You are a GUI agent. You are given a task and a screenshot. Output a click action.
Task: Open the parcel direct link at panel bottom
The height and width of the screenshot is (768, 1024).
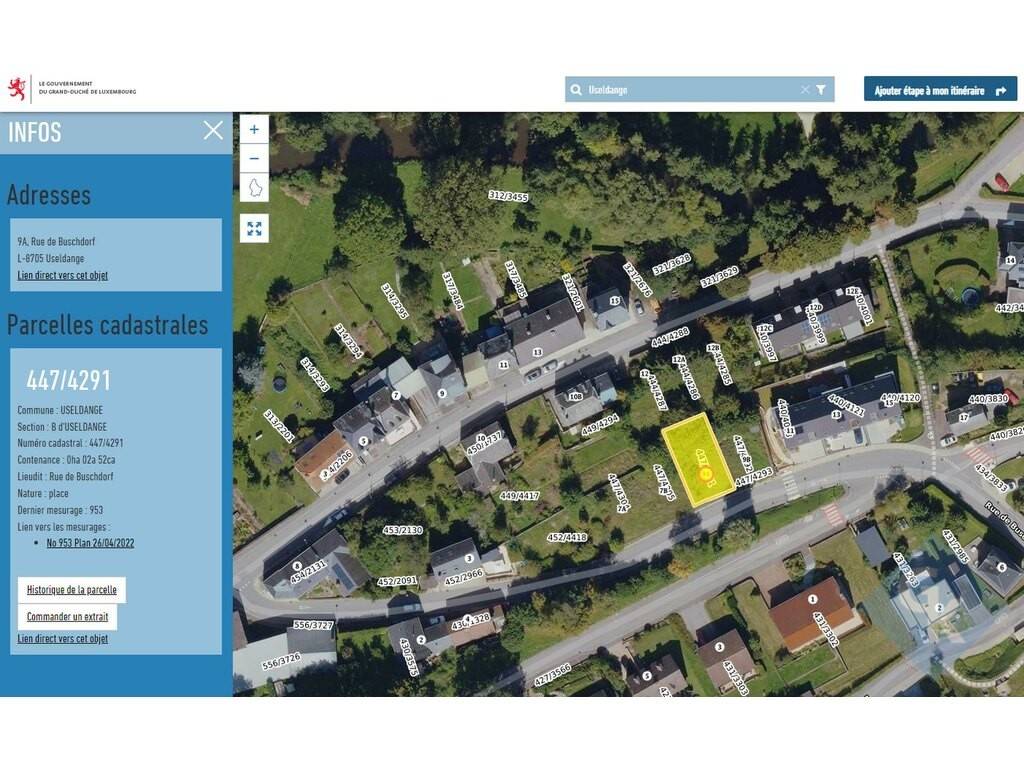(62, 638)
